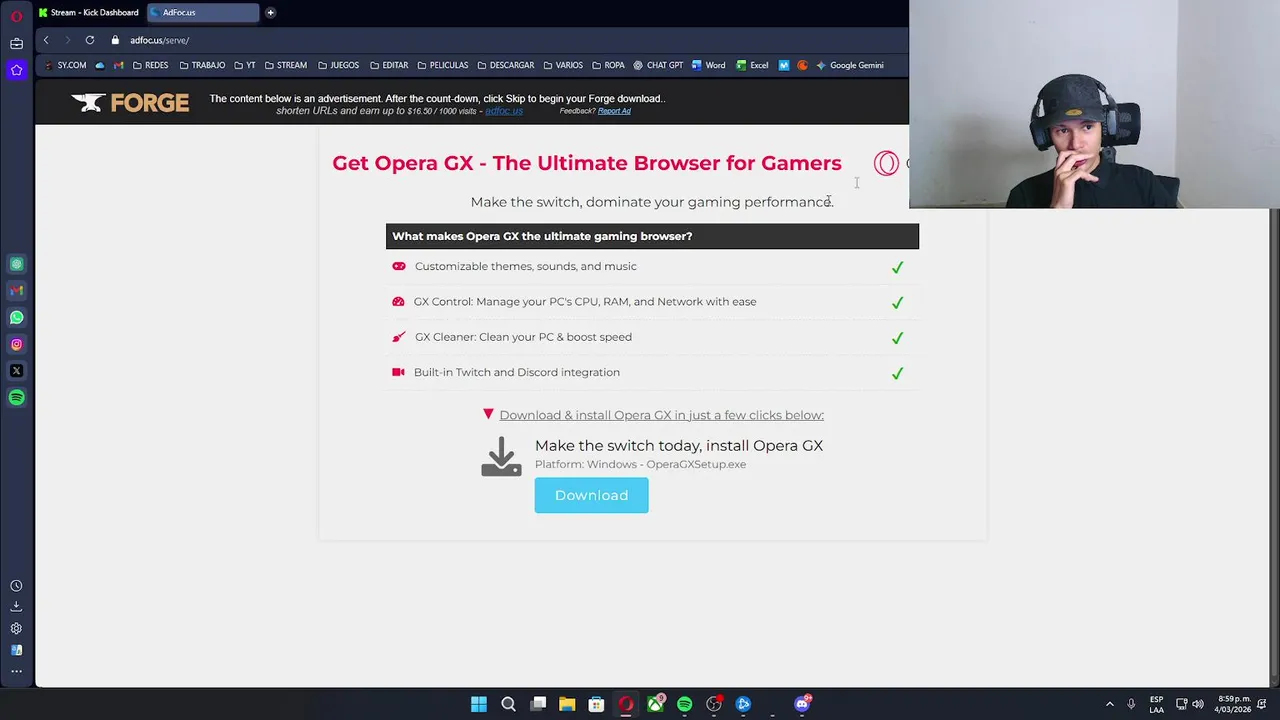Screen dimensions: 1280x720
Task: Click the blue M bookmark icon
Action: [784, 65]
